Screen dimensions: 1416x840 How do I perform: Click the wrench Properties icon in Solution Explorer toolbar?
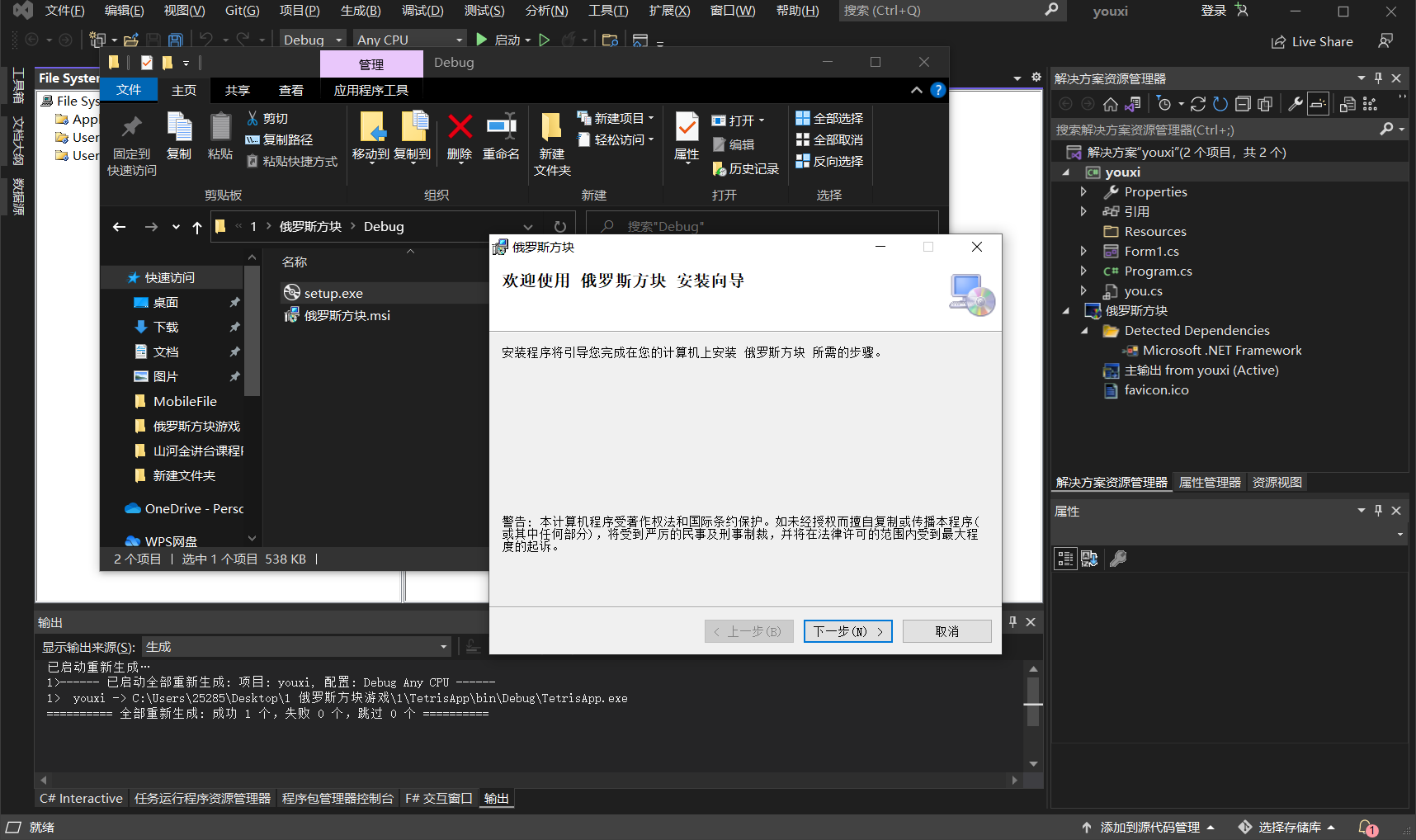pos(1296,104)
